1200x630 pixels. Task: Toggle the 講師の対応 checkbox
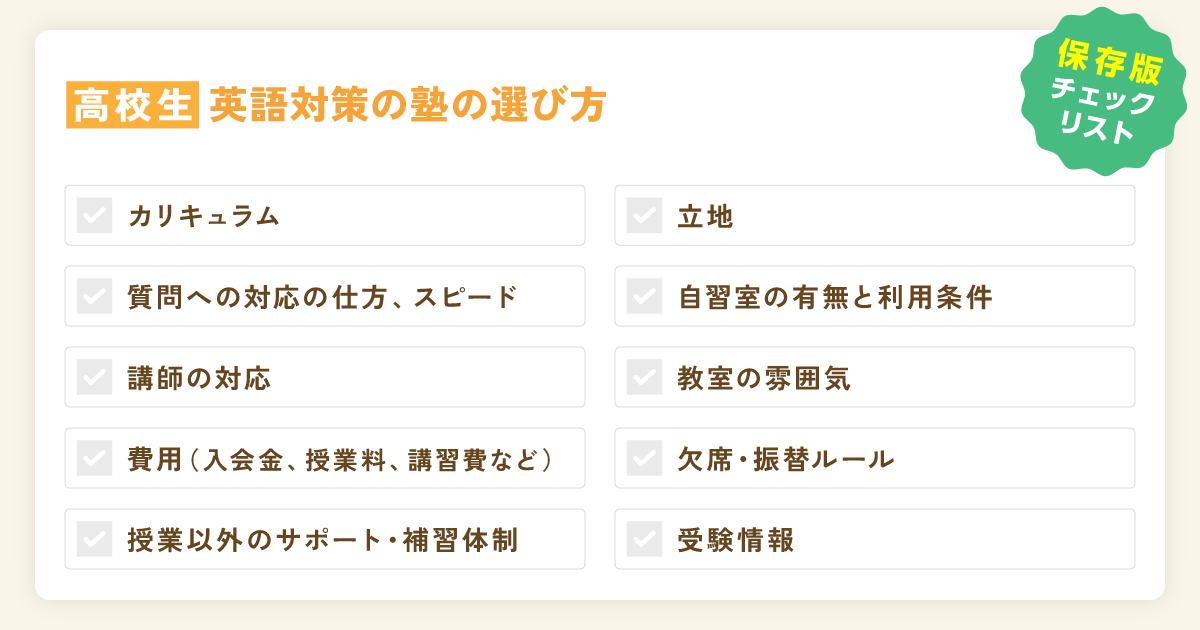[x=94, y=377]
